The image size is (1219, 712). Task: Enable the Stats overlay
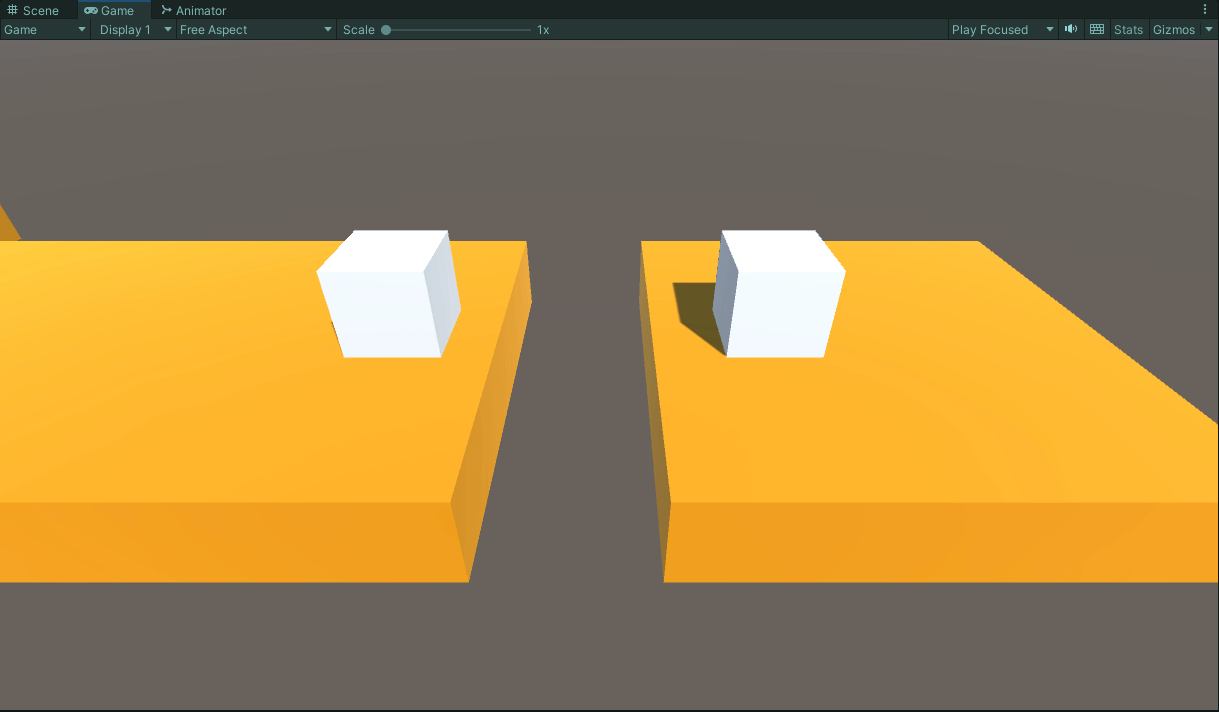tap(1127, 29)
